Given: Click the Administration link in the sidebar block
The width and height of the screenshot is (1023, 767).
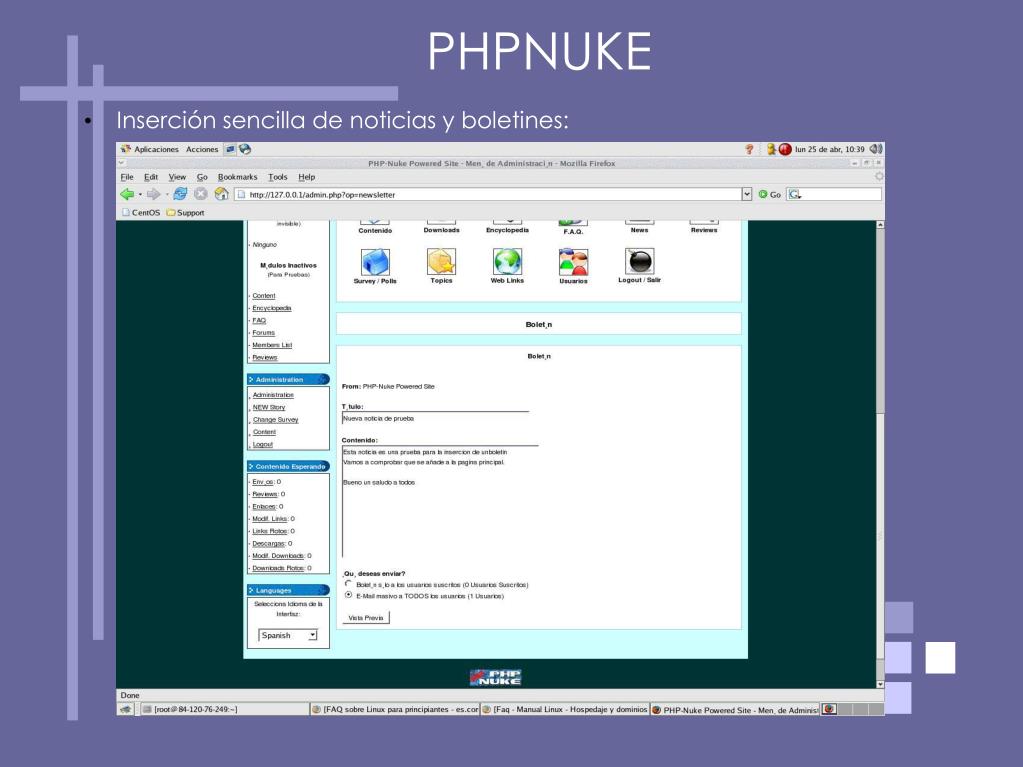Looking at the screenshot, I should pyautogui.click(x=273, y=395).
